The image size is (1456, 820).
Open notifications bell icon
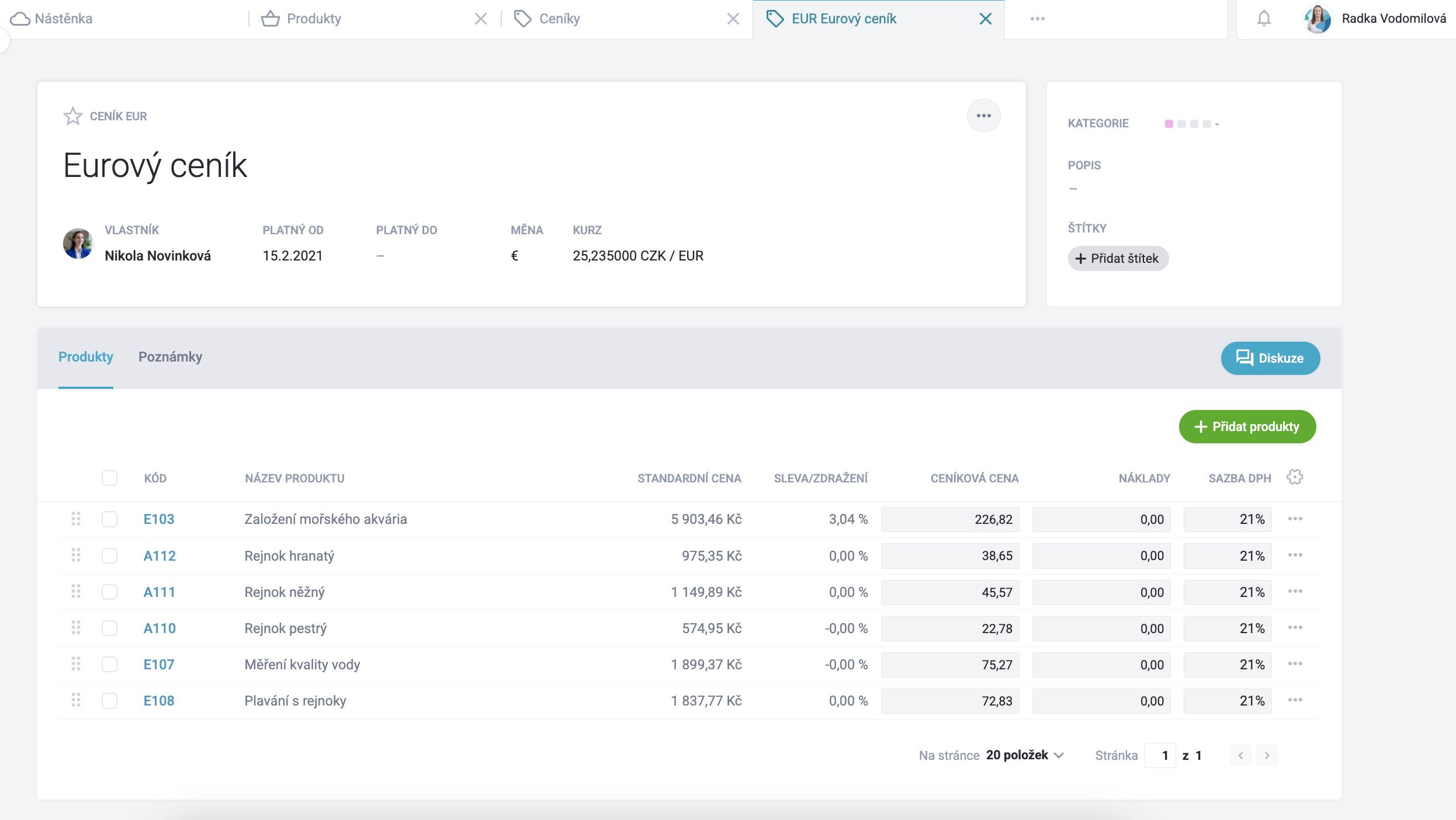pyautogui.click(x=1264, y=19)
